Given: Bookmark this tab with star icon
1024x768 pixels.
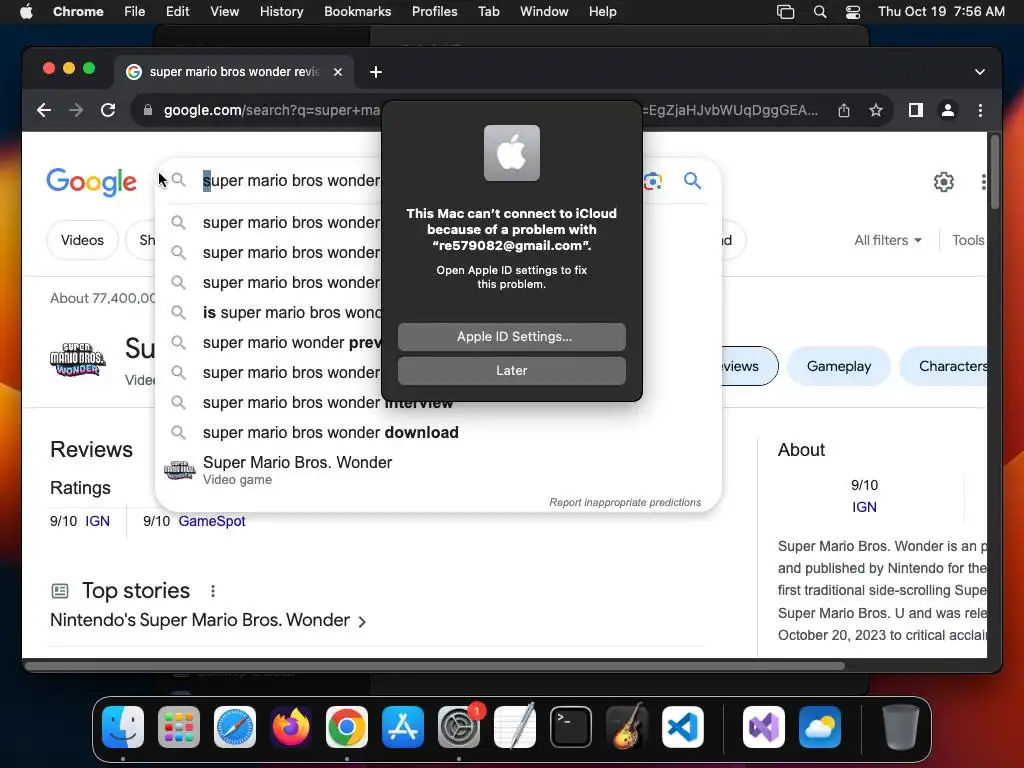Looking at the screenshot, I should pos(876,110).
